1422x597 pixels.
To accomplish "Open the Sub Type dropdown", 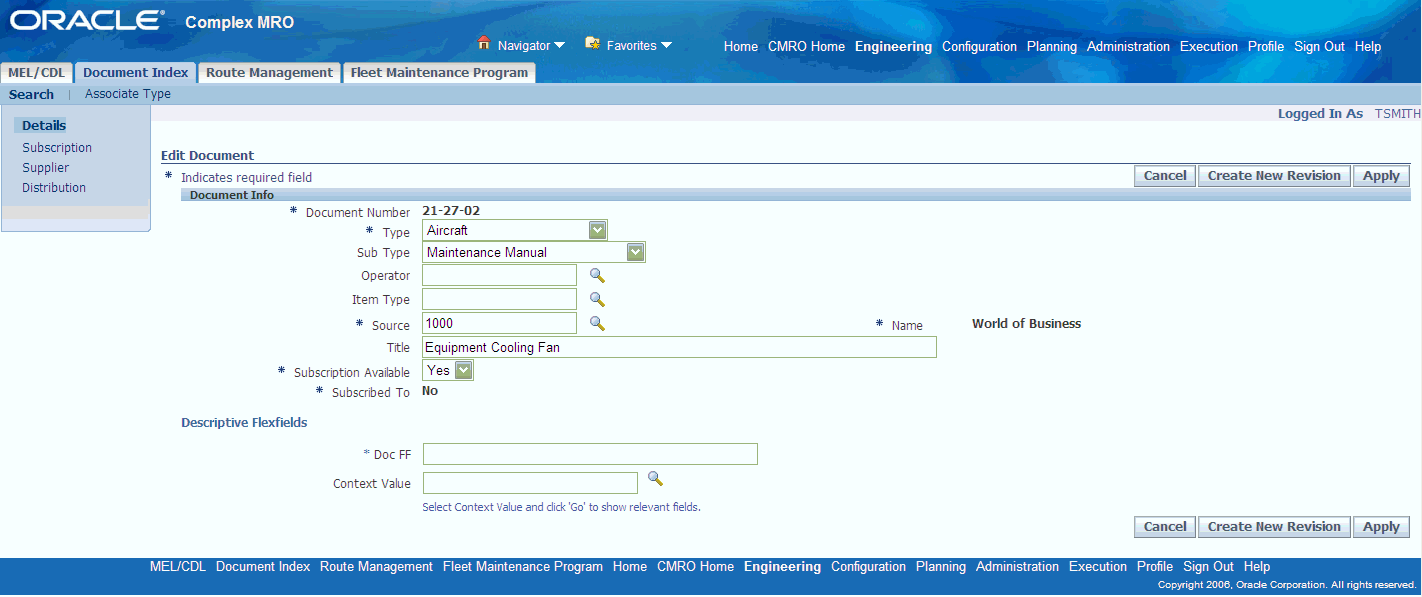I will click(x=534, y=252).
